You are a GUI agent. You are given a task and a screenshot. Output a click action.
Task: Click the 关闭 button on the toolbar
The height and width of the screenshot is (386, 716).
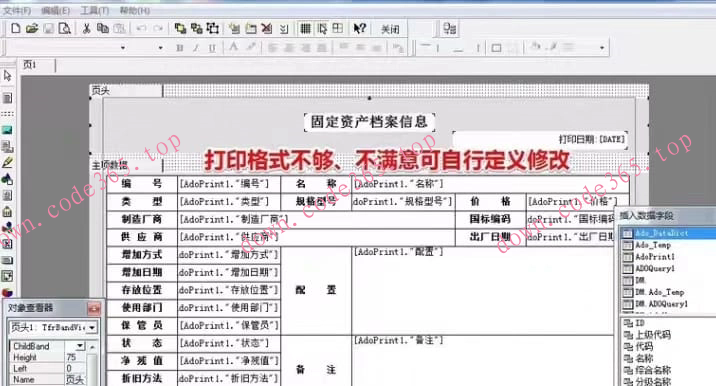tap(390, 29)
